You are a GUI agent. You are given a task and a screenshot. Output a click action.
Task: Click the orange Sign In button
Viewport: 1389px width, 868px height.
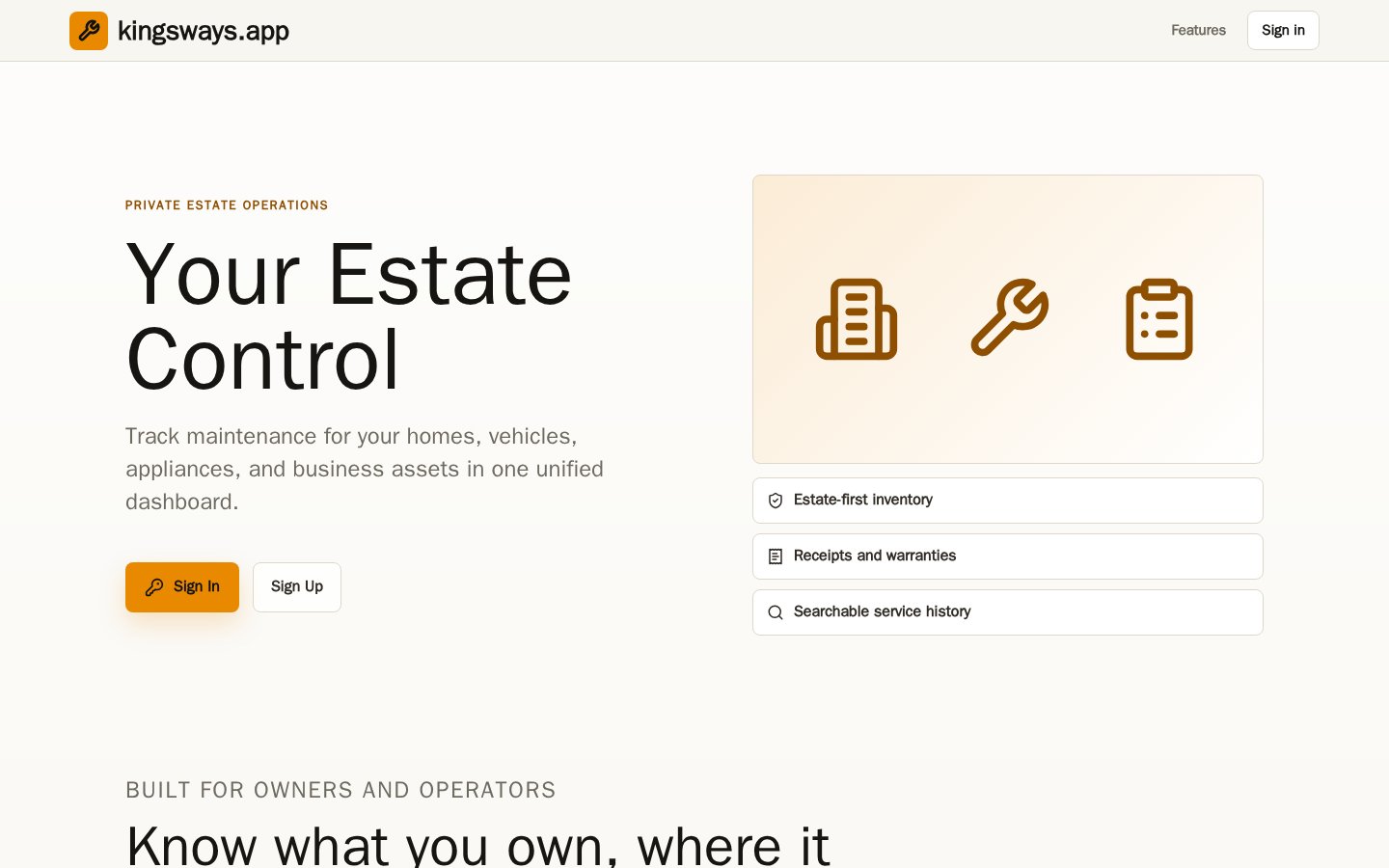(182, 587)
